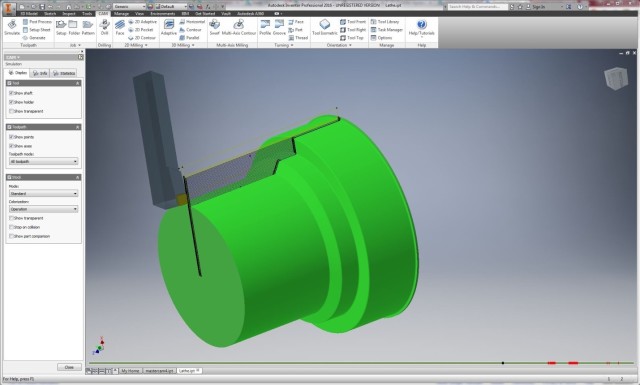Choose the Swarf multi-axis operation
Viewport: 640px width, 385px height.
214,27
